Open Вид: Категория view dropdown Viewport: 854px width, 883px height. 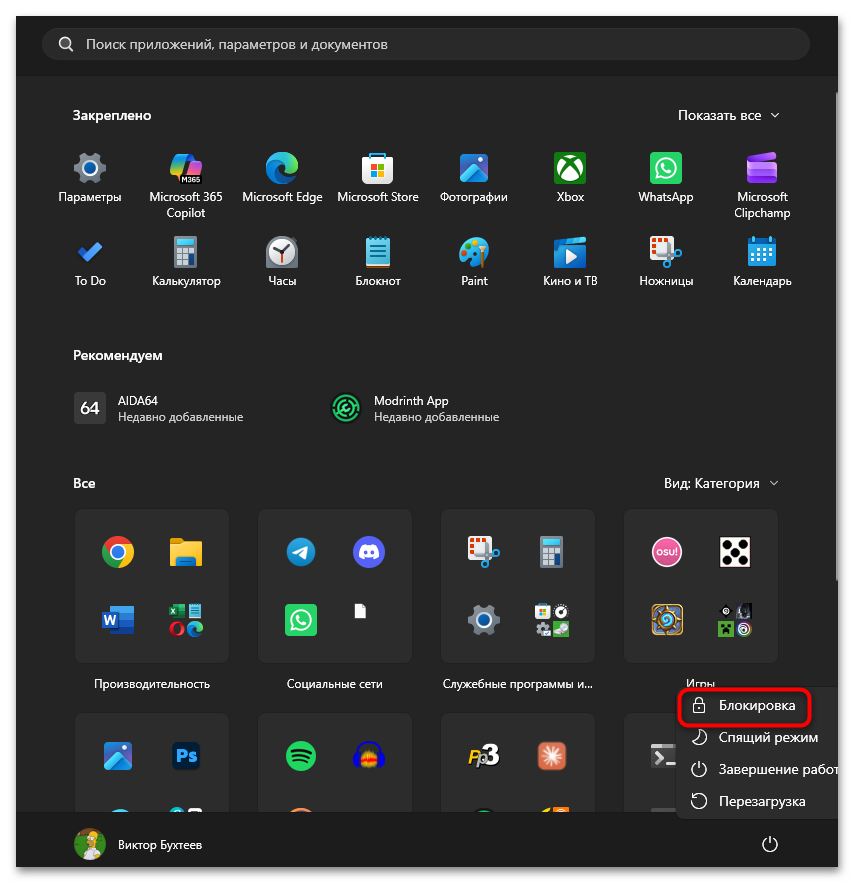[x=721, y=483]
